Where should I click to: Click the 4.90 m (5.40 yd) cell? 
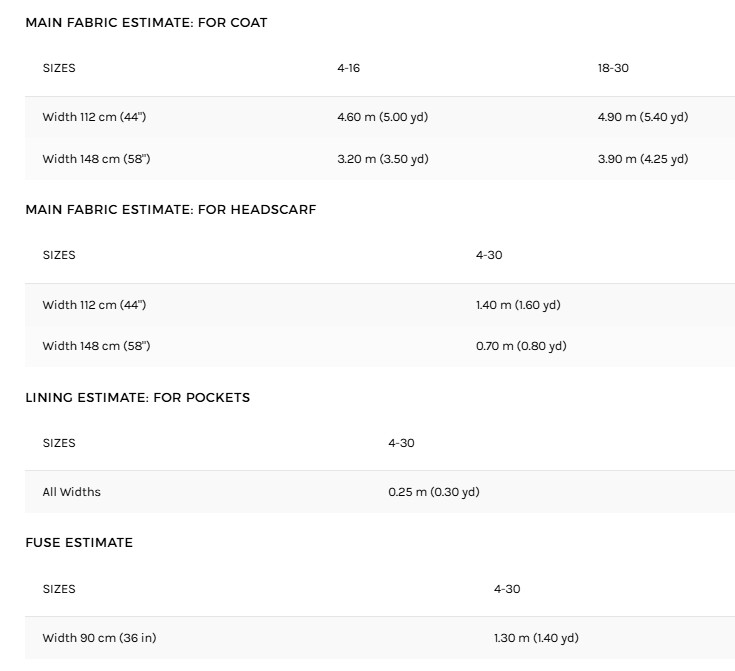coord(642,117)
